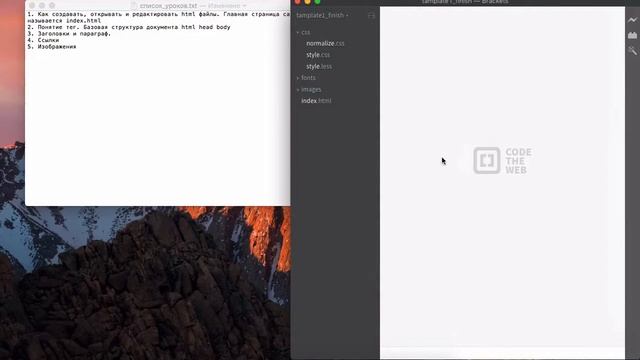
Task: Click the line '5. Изображения' in TextEdit
Action: coord(52,47)
